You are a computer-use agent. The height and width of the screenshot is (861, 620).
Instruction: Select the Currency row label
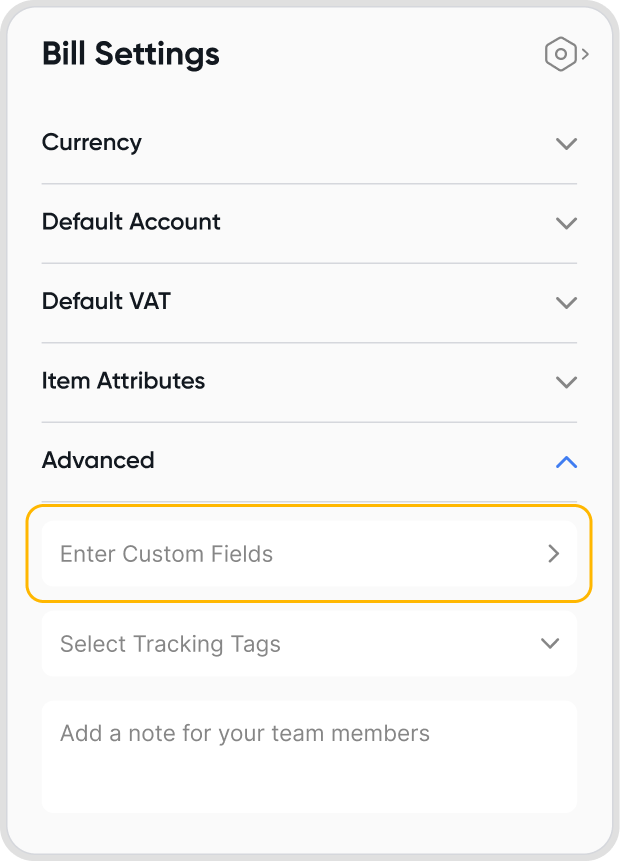pyautogui.click(x=92, y=142)
